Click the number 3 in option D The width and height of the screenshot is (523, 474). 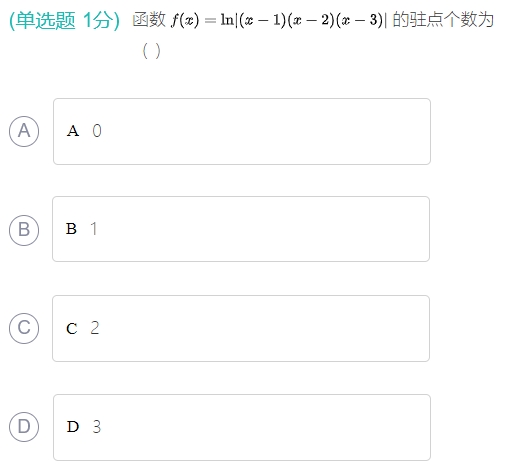click(x=96, y=427)
